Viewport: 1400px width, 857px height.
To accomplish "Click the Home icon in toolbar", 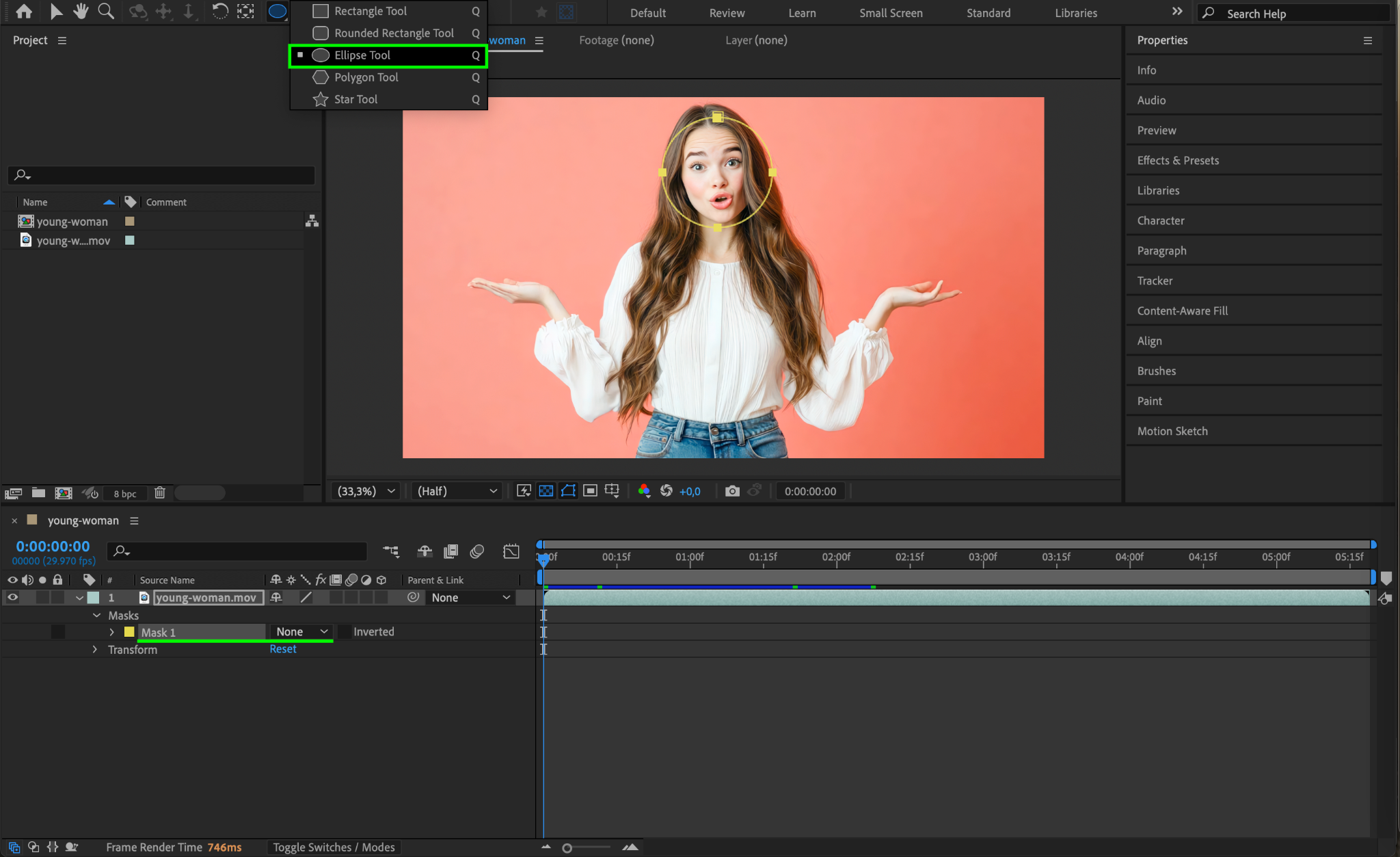I will [24, 12].
